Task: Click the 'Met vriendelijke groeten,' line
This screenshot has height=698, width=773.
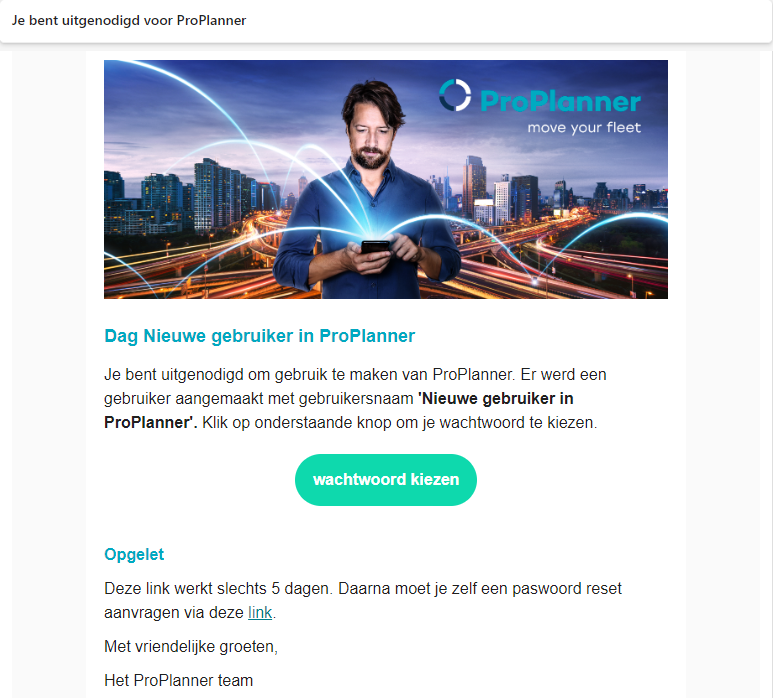Action: [x=191, y=647]
